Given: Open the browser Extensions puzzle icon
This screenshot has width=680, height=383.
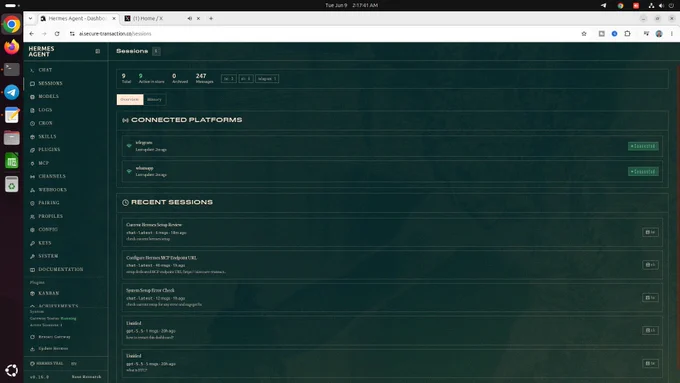Looking at the screenshot, I should coord(628,33).
